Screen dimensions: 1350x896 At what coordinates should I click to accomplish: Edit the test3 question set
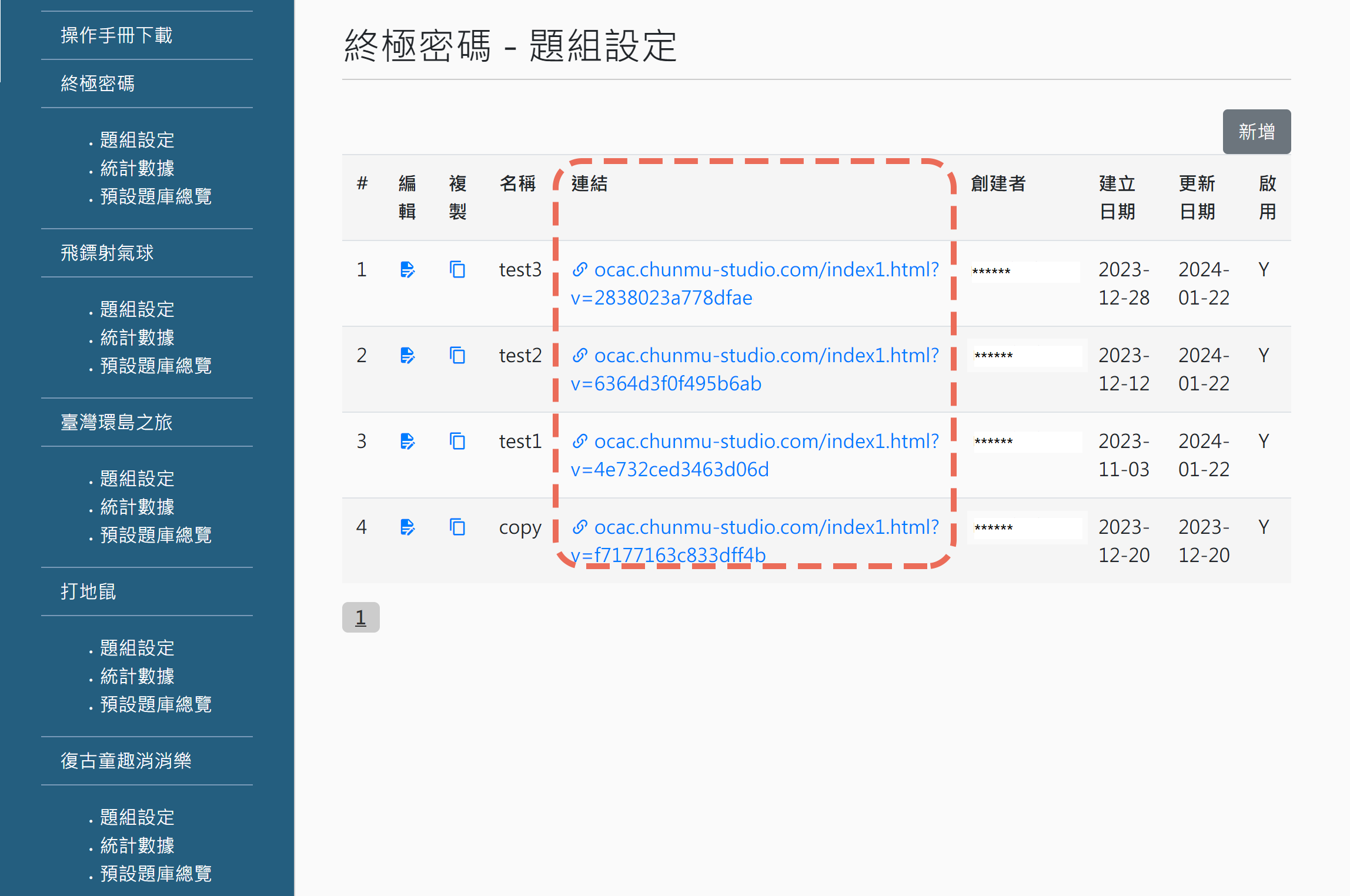407,269
